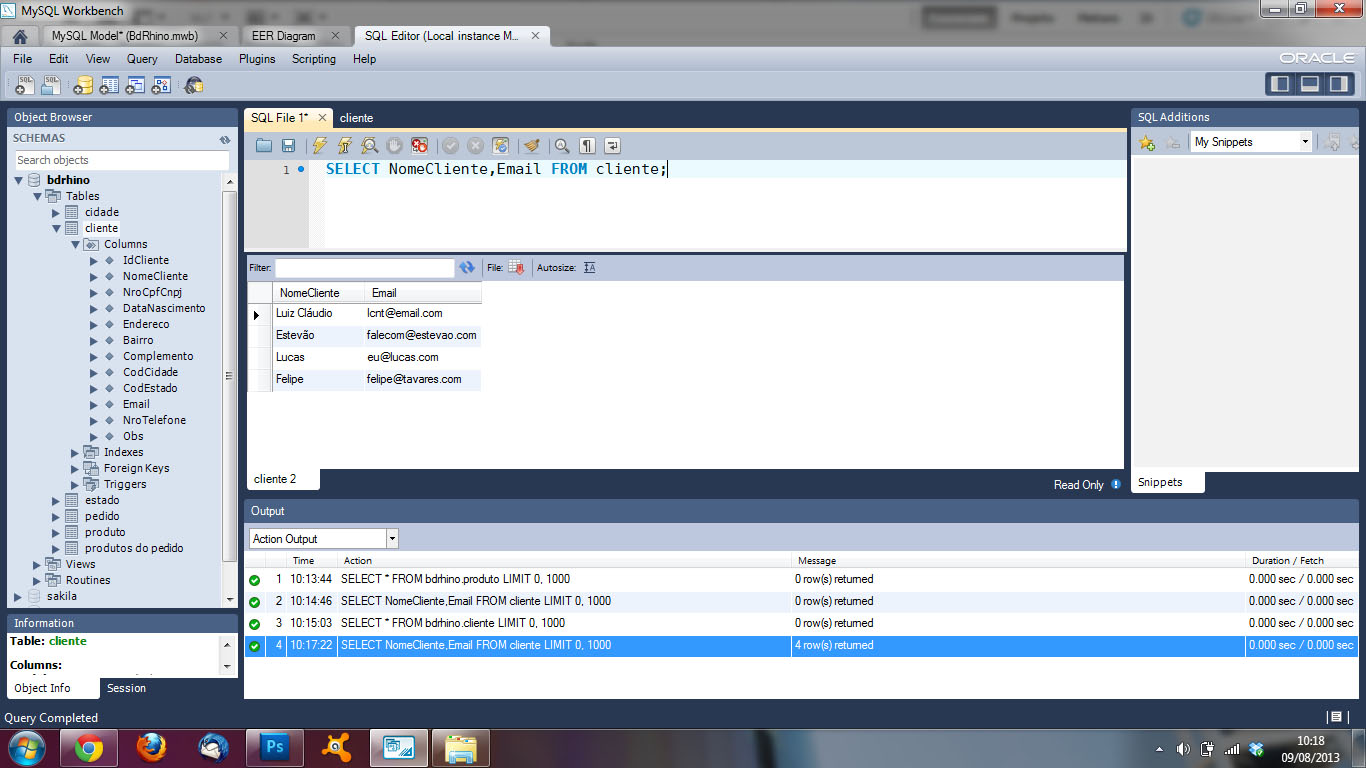
Task: Execute the SQL query with lightning bolt
Action: coord(320,146)
